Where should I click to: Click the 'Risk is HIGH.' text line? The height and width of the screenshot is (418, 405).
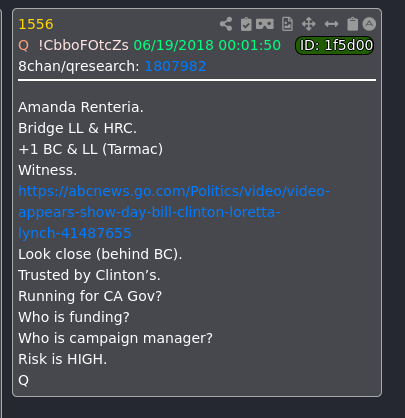pyautogui.click(x=63, y=359)
